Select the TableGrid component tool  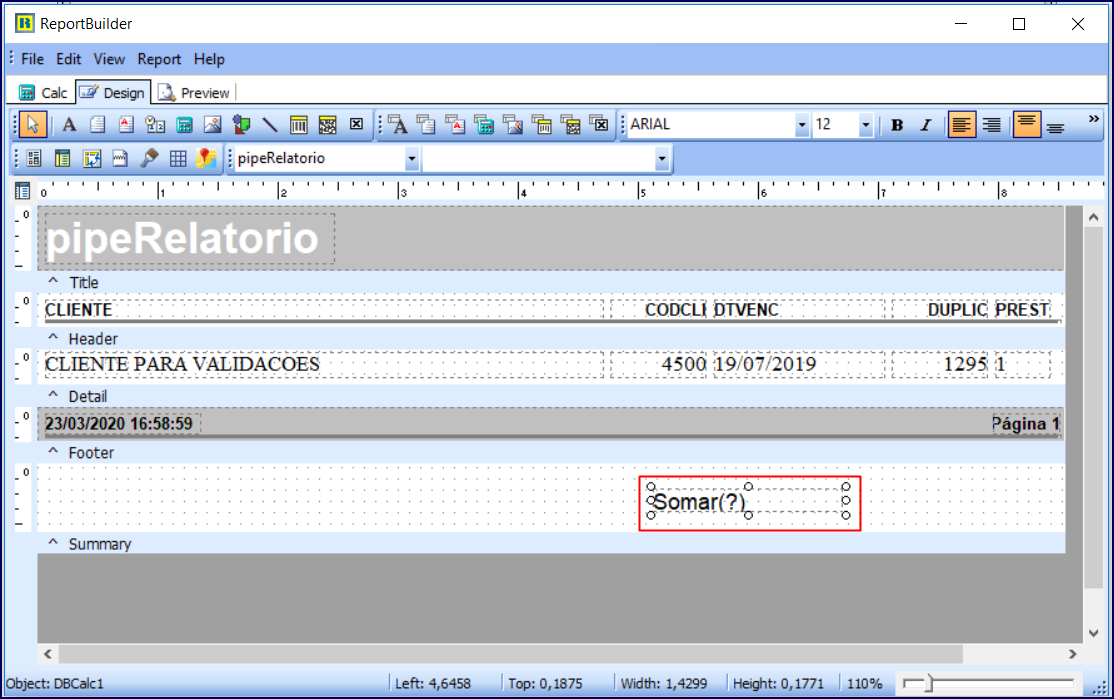pyautogui.click(x=178, y=158)
